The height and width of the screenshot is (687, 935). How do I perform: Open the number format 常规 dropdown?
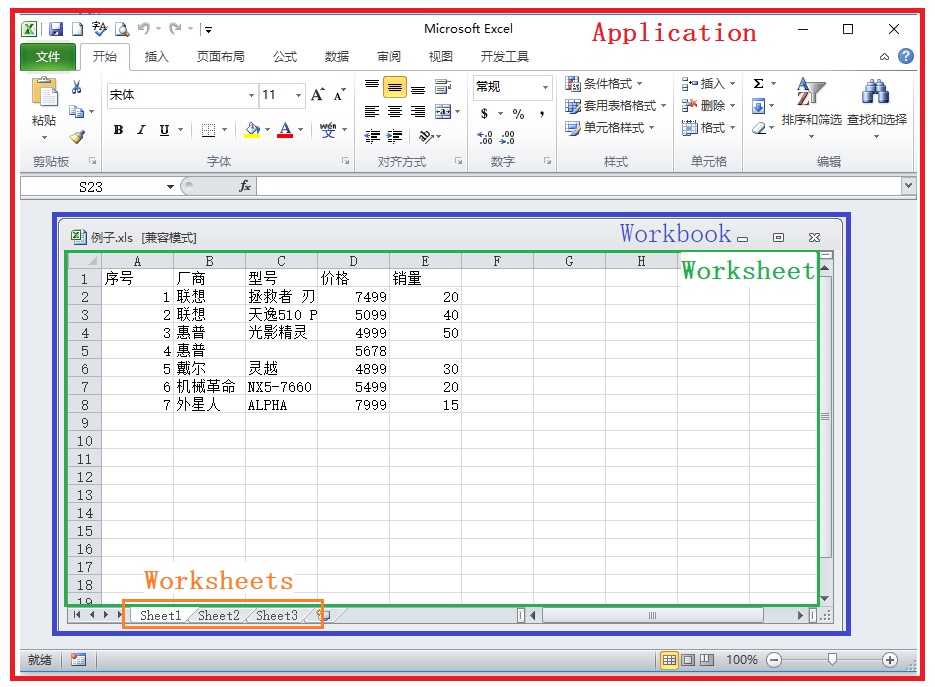[x=545, y=87]
